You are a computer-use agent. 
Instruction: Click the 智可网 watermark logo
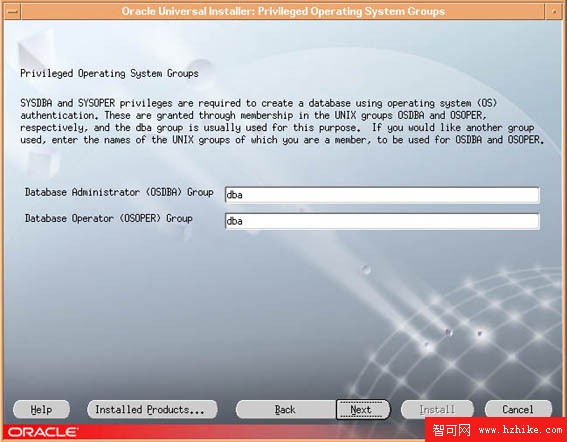(452, 430)
